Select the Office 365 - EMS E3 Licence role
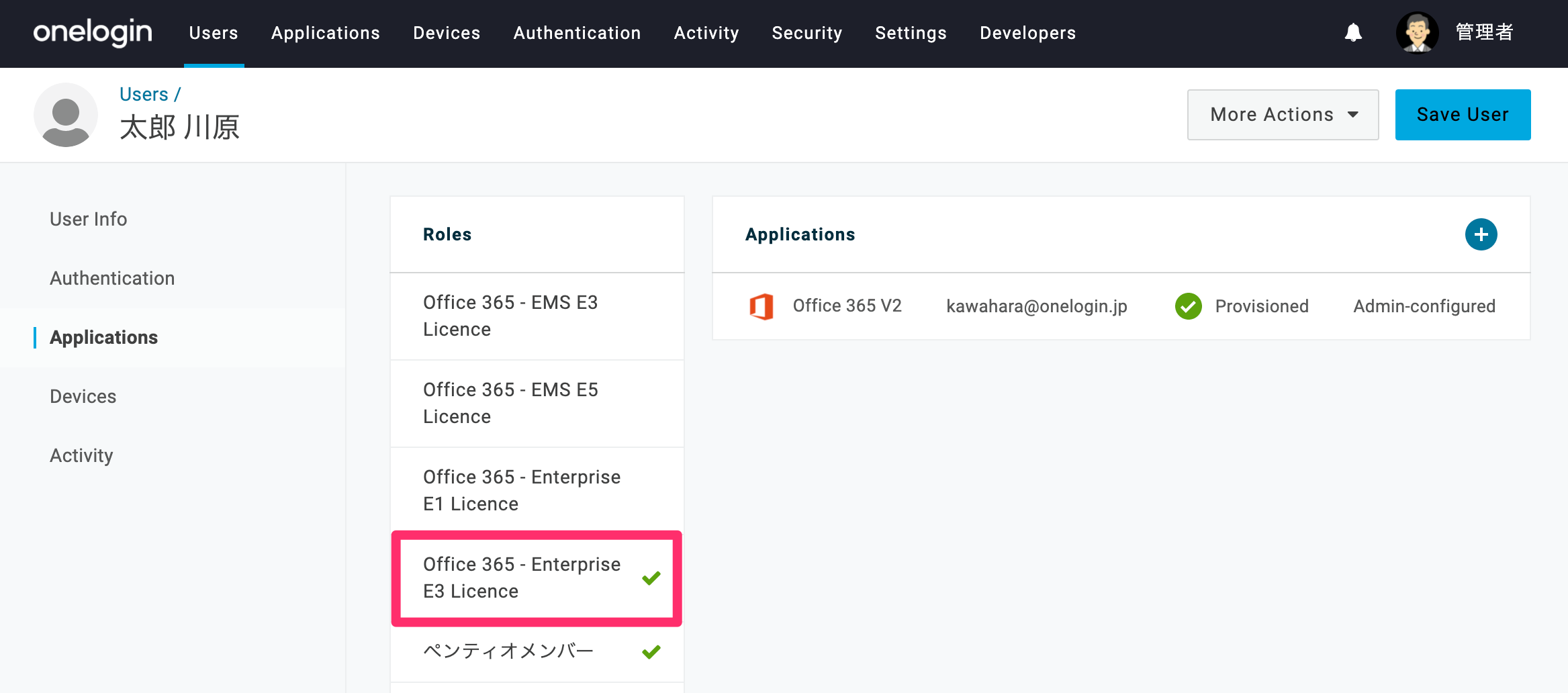Screen dimensions: 1568x693 pos(537,316)
